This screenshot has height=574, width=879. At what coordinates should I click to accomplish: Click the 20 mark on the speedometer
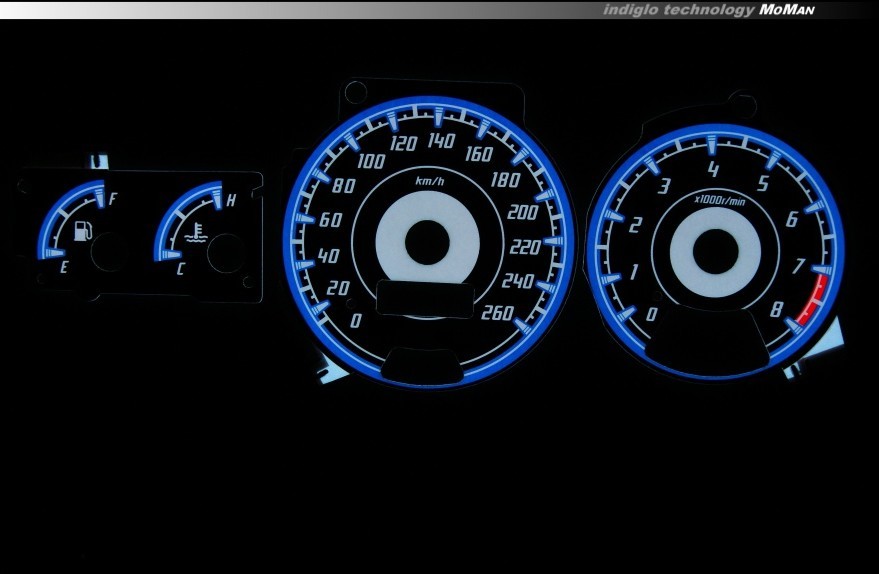[x=338, y=289]
